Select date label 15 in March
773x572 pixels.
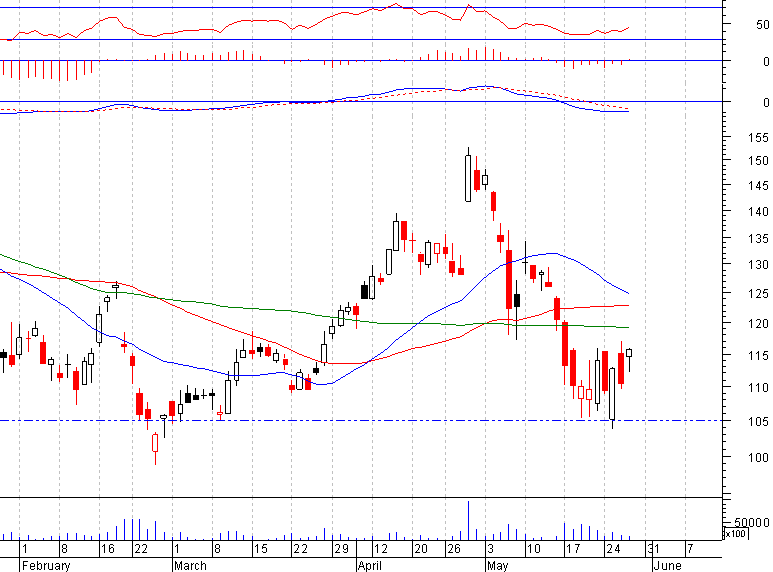[260, 549]
